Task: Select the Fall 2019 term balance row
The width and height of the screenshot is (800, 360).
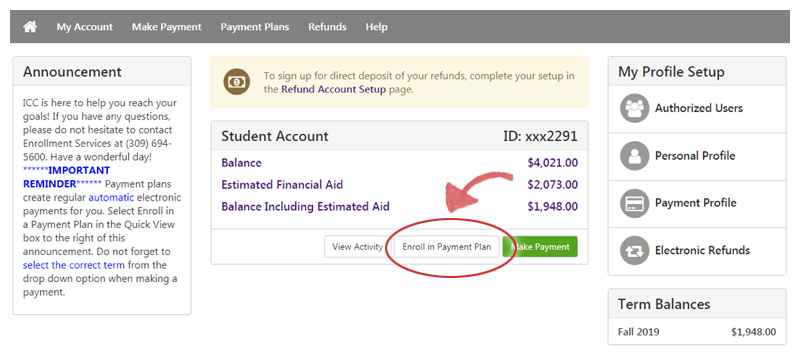Action: [x=697, y=332]
